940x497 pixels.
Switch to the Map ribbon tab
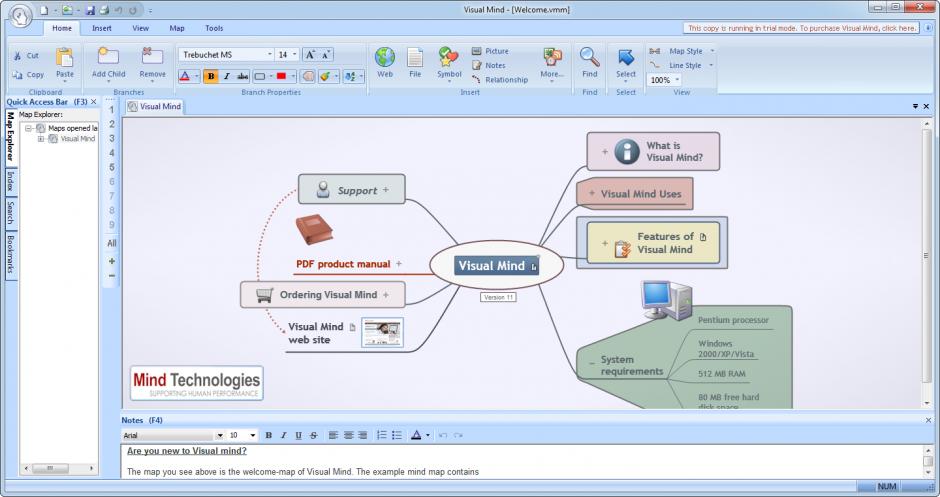coord(177,28)
